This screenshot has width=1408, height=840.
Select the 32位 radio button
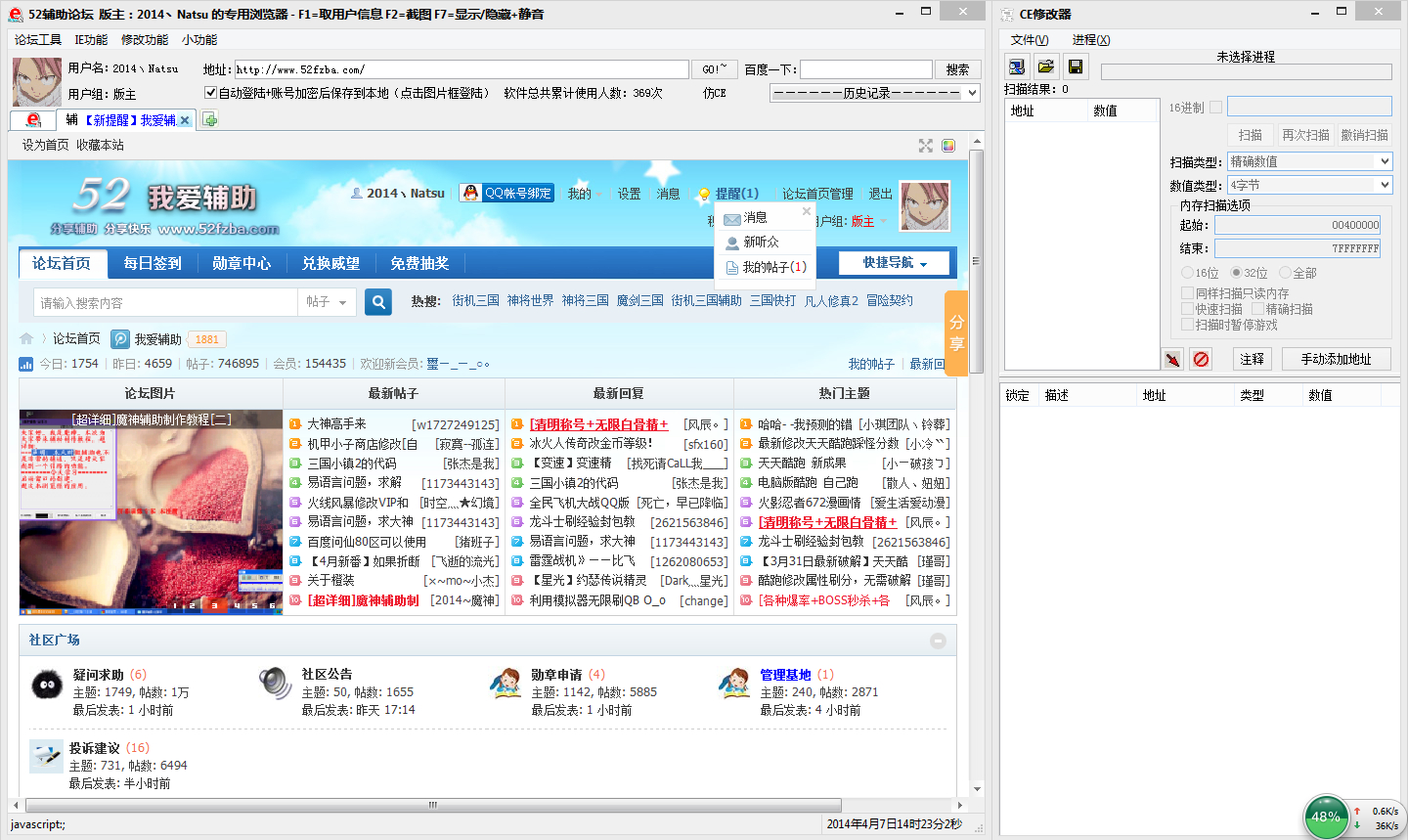coord(1236,273)
